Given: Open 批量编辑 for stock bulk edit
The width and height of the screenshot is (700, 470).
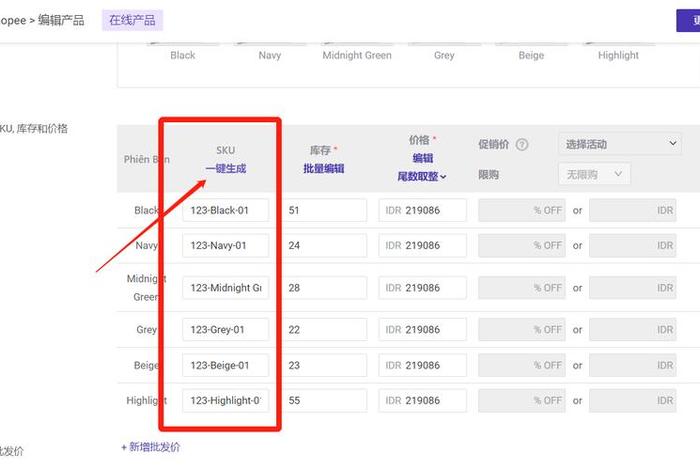Looking at the screenshot, I should 323,169.
